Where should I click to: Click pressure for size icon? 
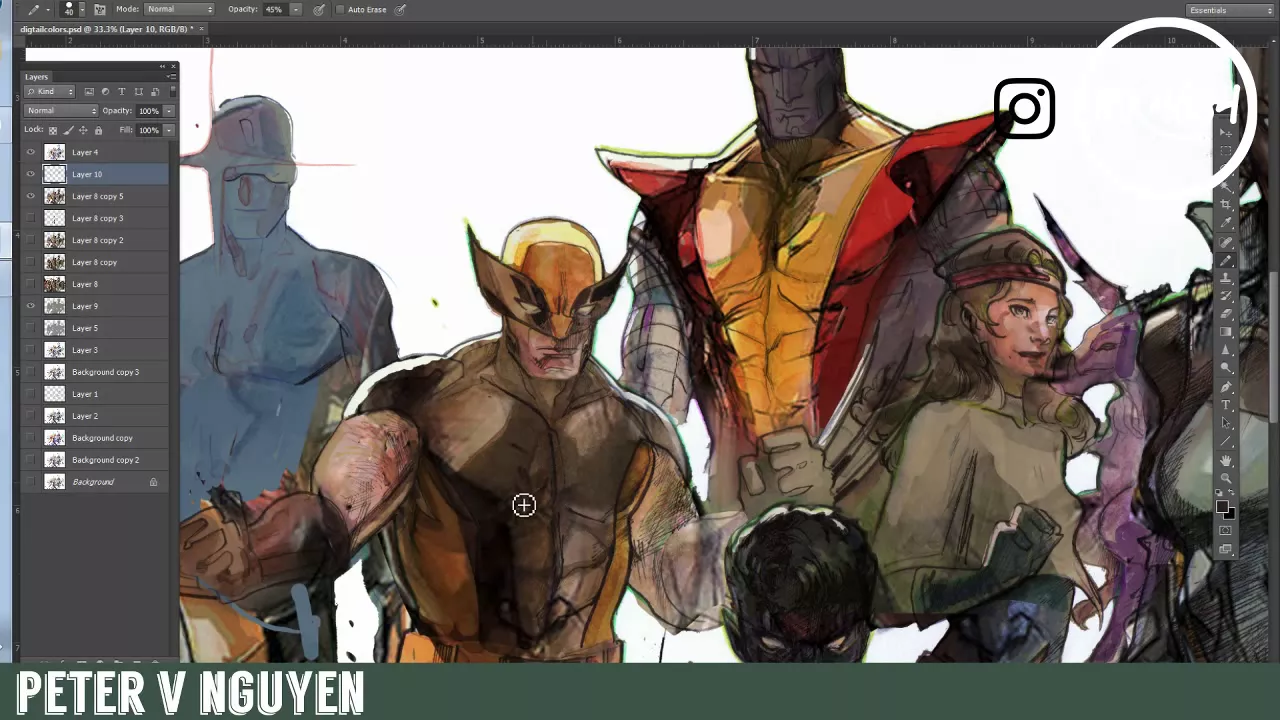click(400, 9)
